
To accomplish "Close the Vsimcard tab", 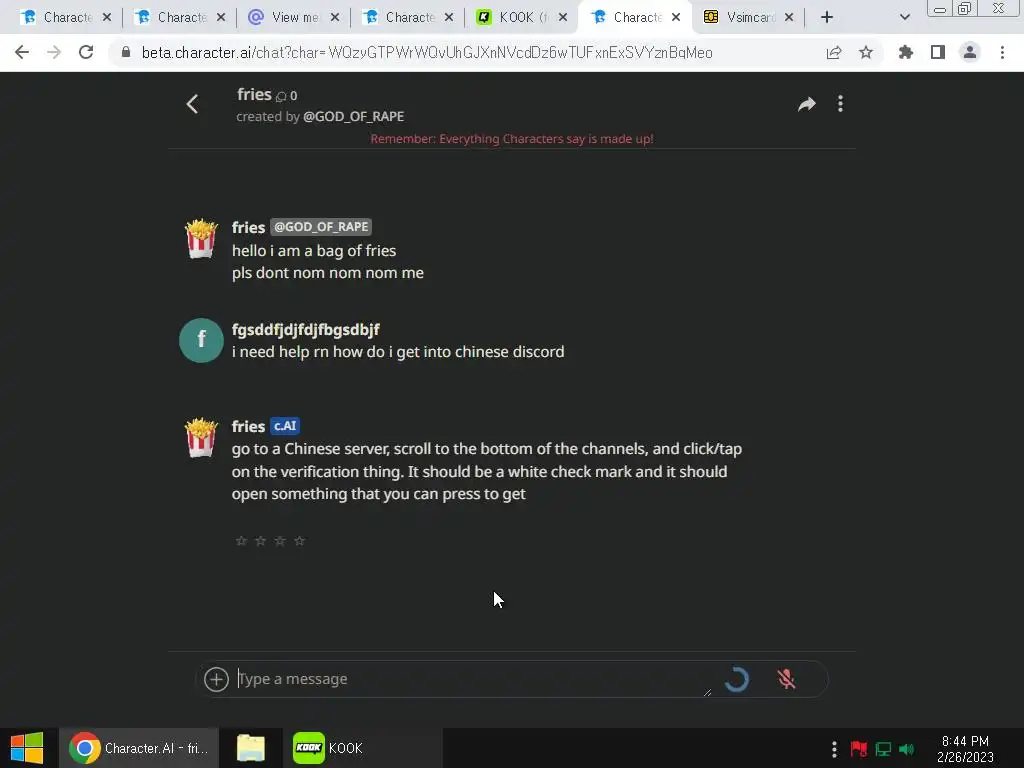I will pyautogui.click(x=789, y=17).
